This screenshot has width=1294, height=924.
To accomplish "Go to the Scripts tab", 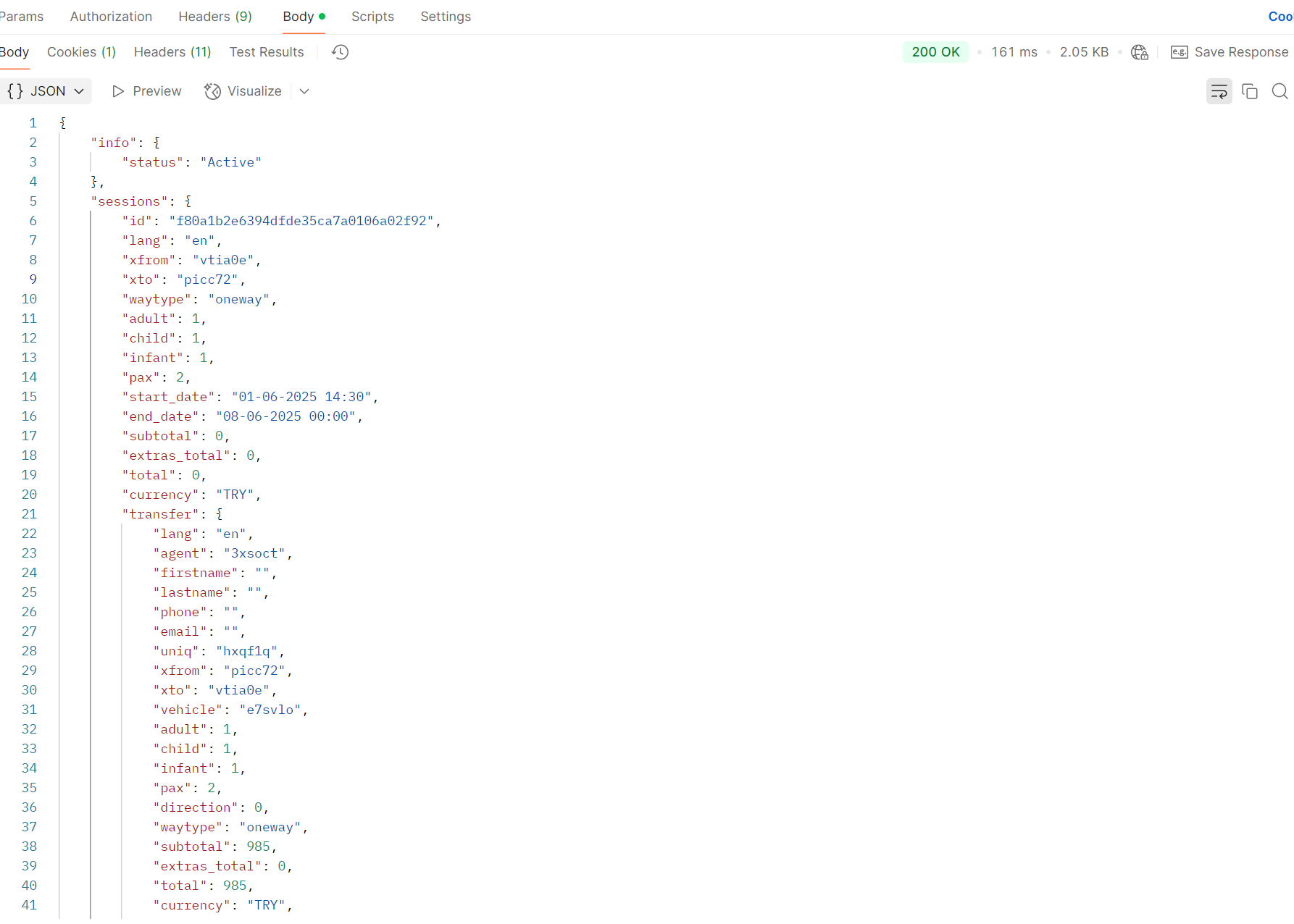I will (372, 17).
